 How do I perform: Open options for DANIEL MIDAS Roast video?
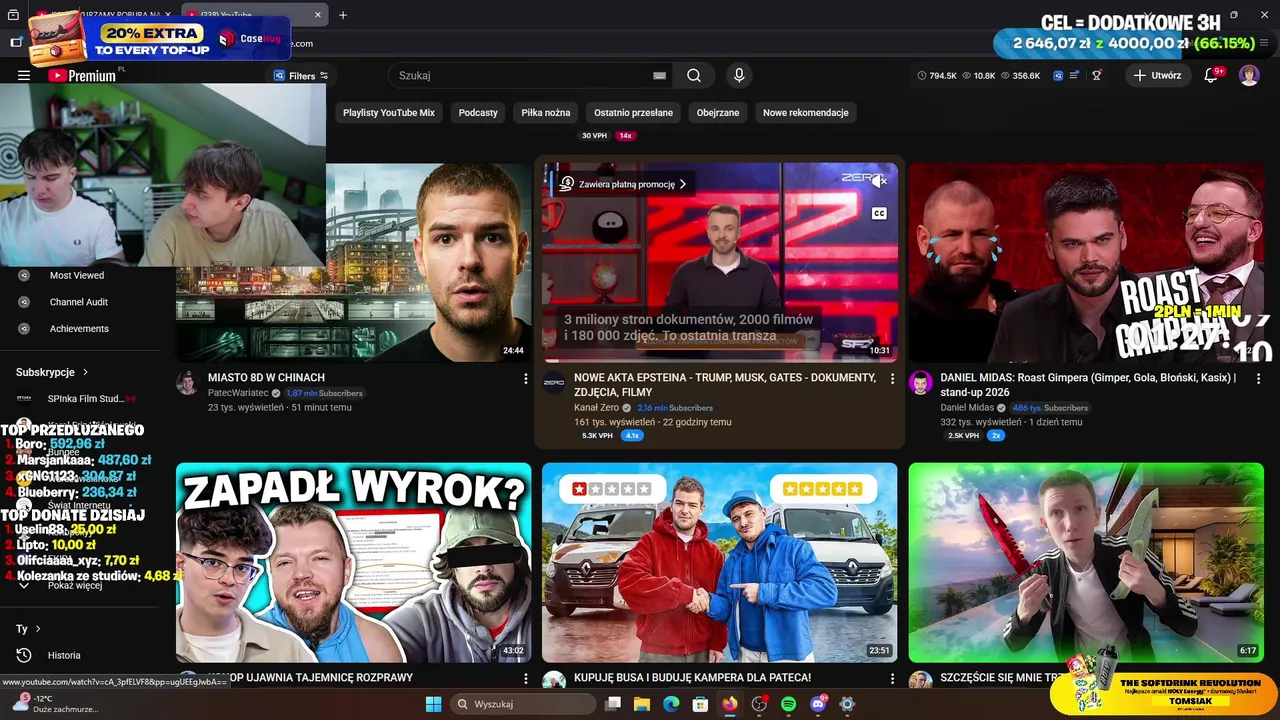[1258, 379]
